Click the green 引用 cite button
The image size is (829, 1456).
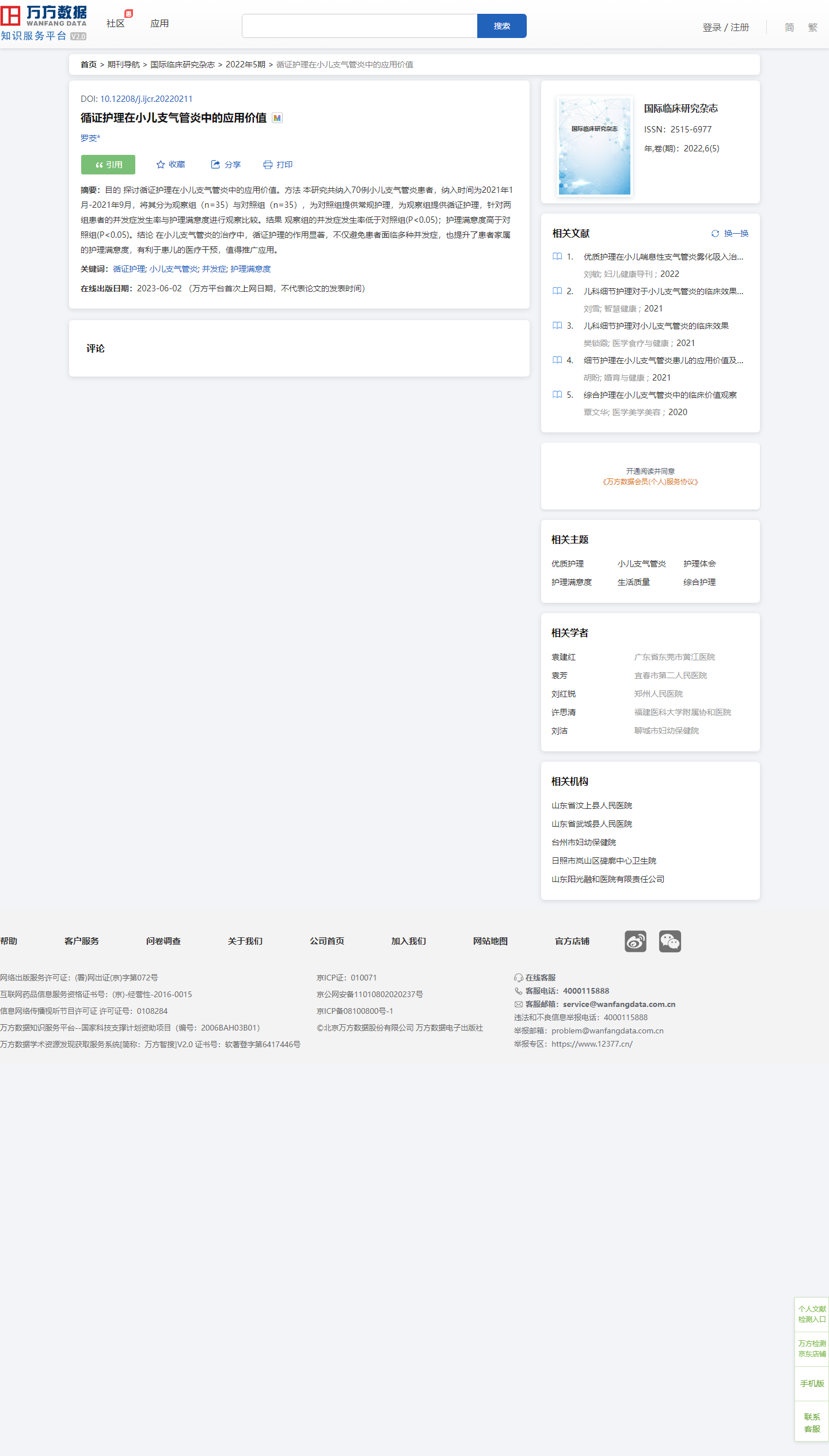point(108,165)
